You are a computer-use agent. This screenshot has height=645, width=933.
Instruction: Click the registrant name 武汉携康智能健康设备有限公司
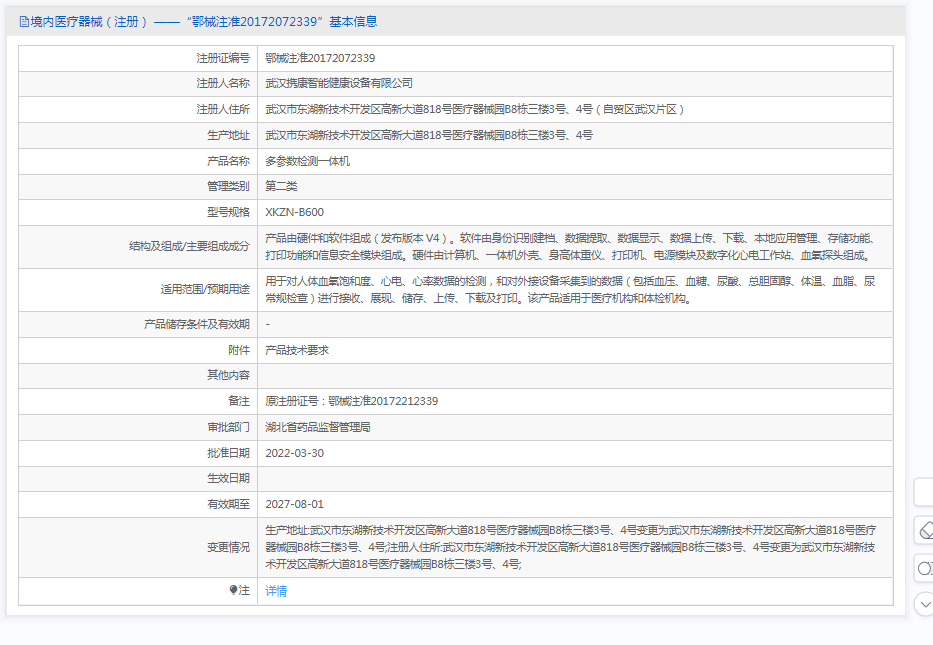point(338,83)
